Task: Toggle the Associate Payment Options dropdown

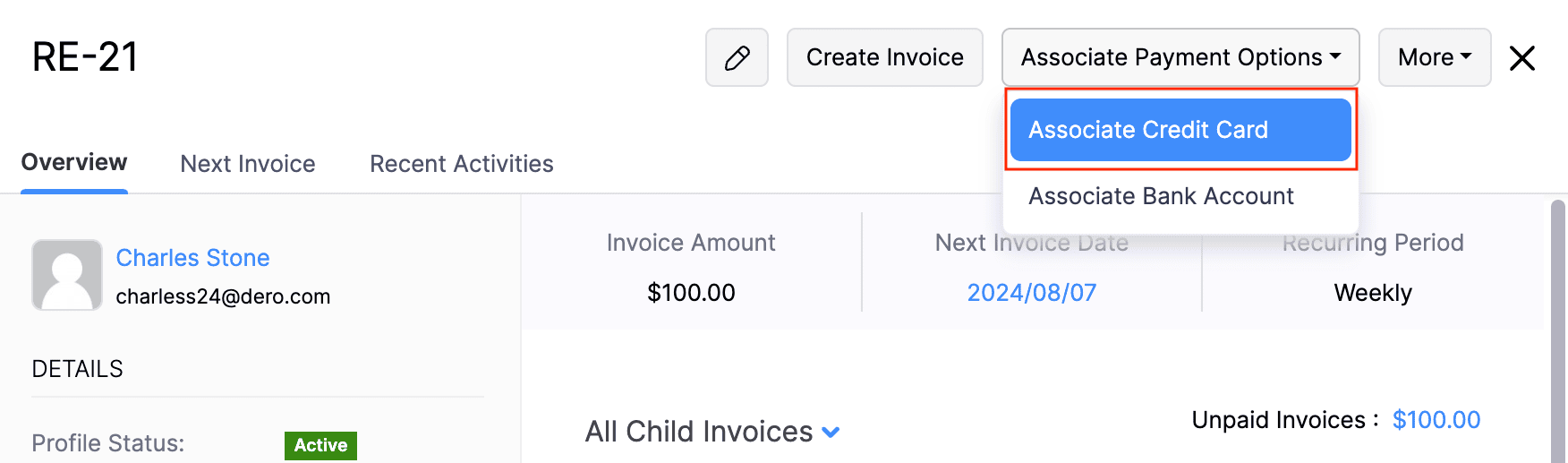Action: [1180, 58]
